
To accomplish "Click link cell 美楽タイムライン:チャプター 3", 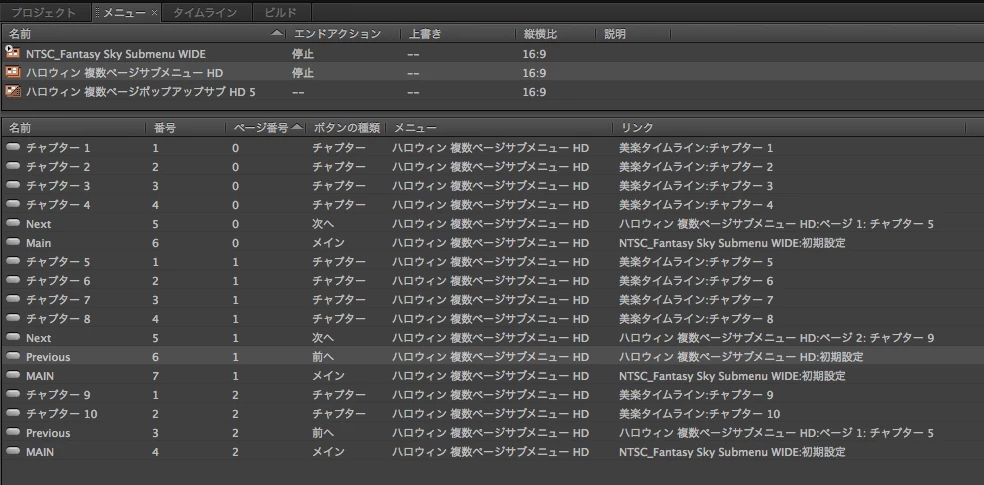I will coord(696,186).
